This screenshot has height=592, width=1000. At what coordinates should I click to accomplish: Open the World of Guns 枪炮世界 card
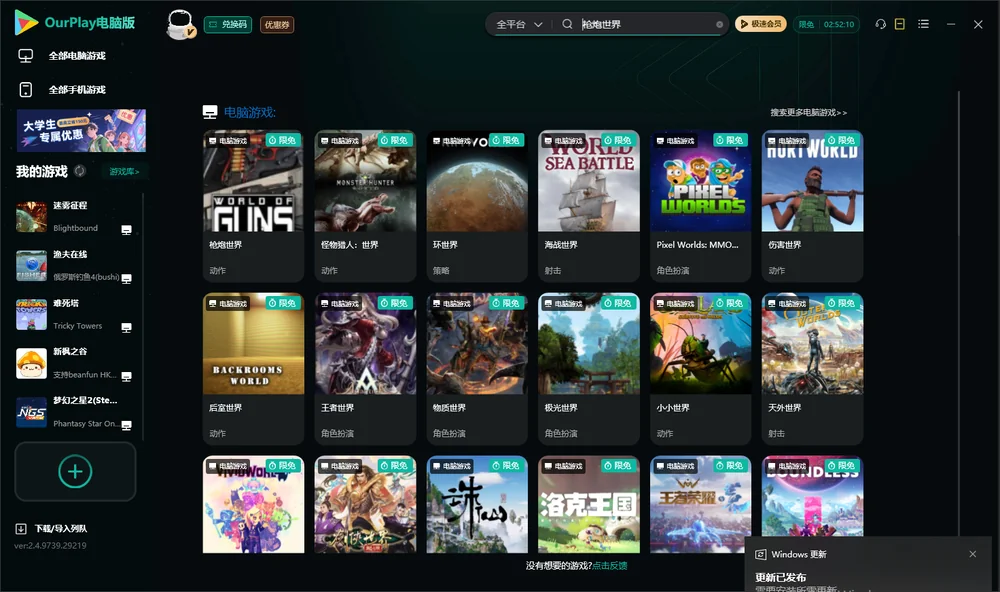pos(253,205)
